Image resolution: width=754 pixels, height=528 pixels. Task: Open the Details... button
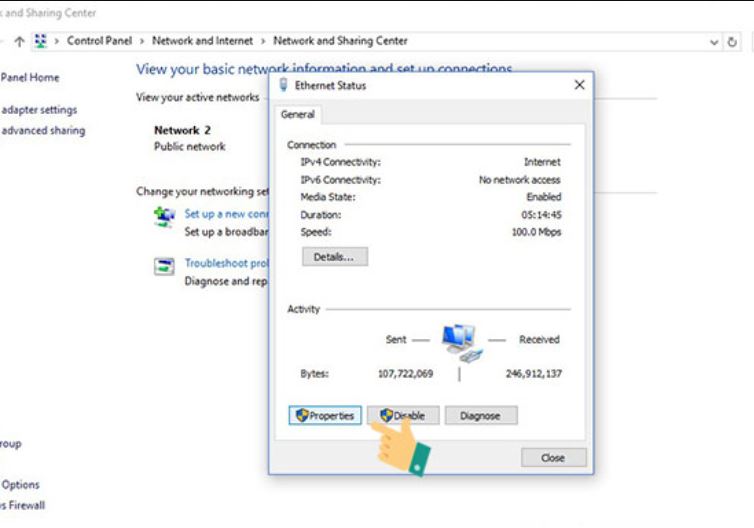[334, 257]
